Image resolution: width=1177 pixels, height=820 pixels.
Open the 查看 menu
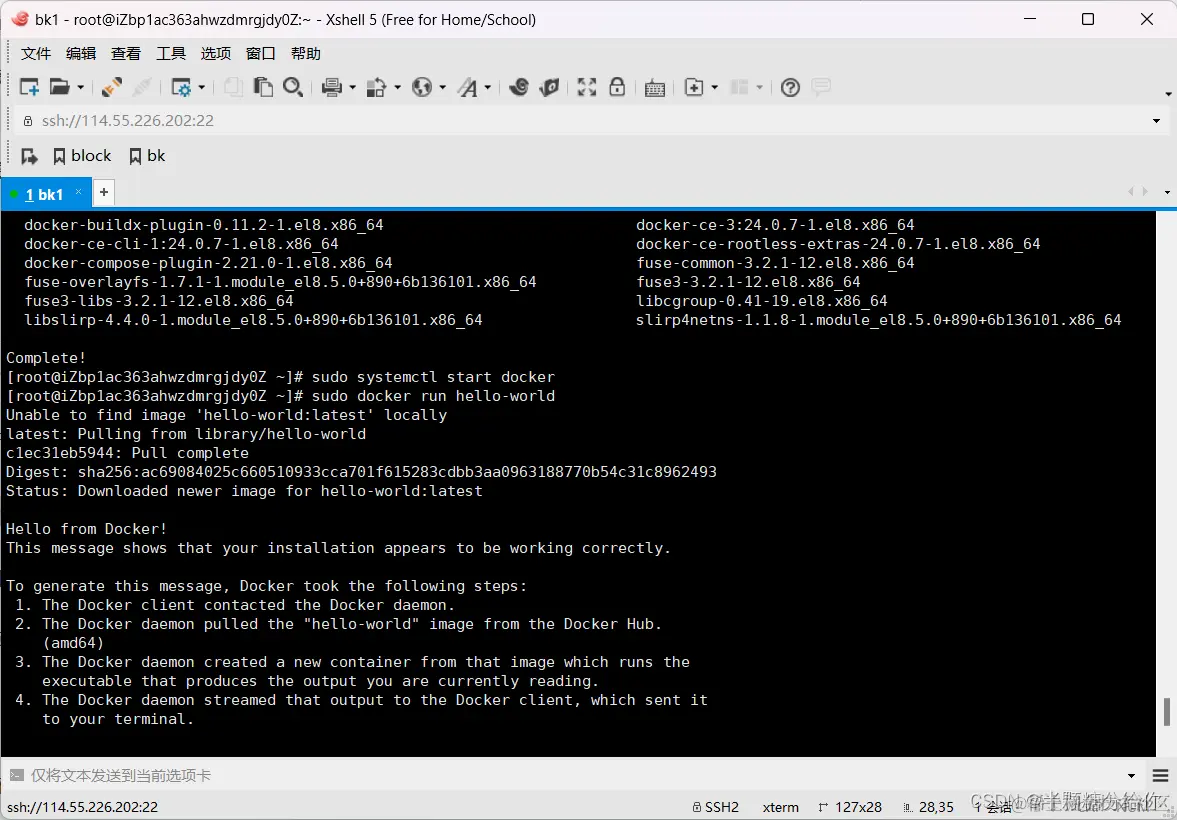[x=126, y=53]
